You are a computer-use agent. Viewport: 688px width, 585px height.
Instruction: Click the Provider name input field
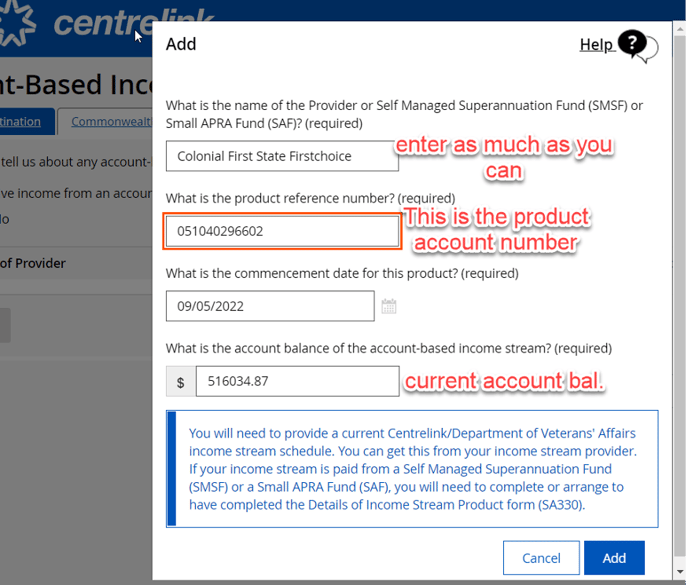(281, 156)
